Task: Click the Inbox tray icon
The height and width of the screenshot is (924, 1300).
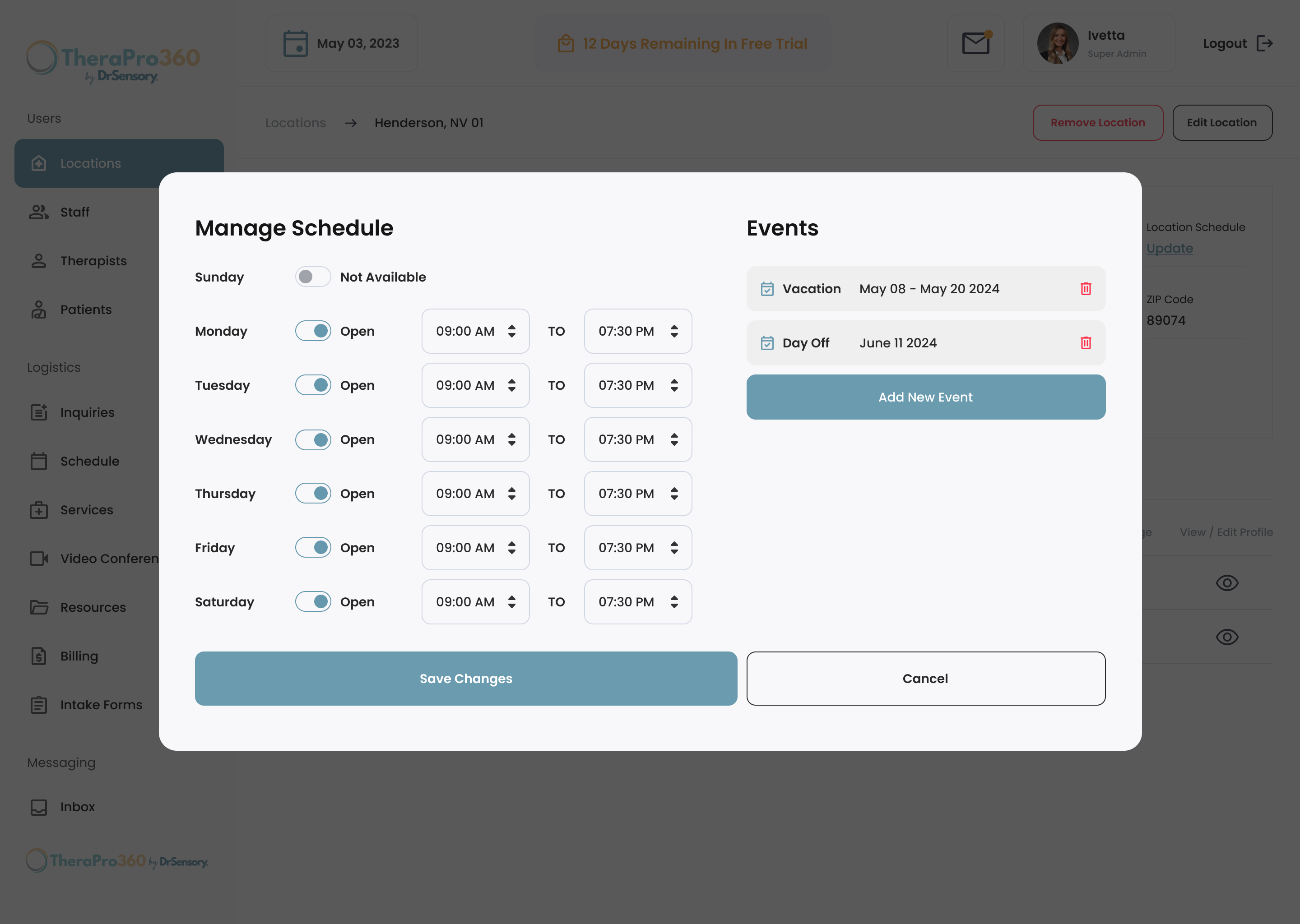Action: (39, 807)
